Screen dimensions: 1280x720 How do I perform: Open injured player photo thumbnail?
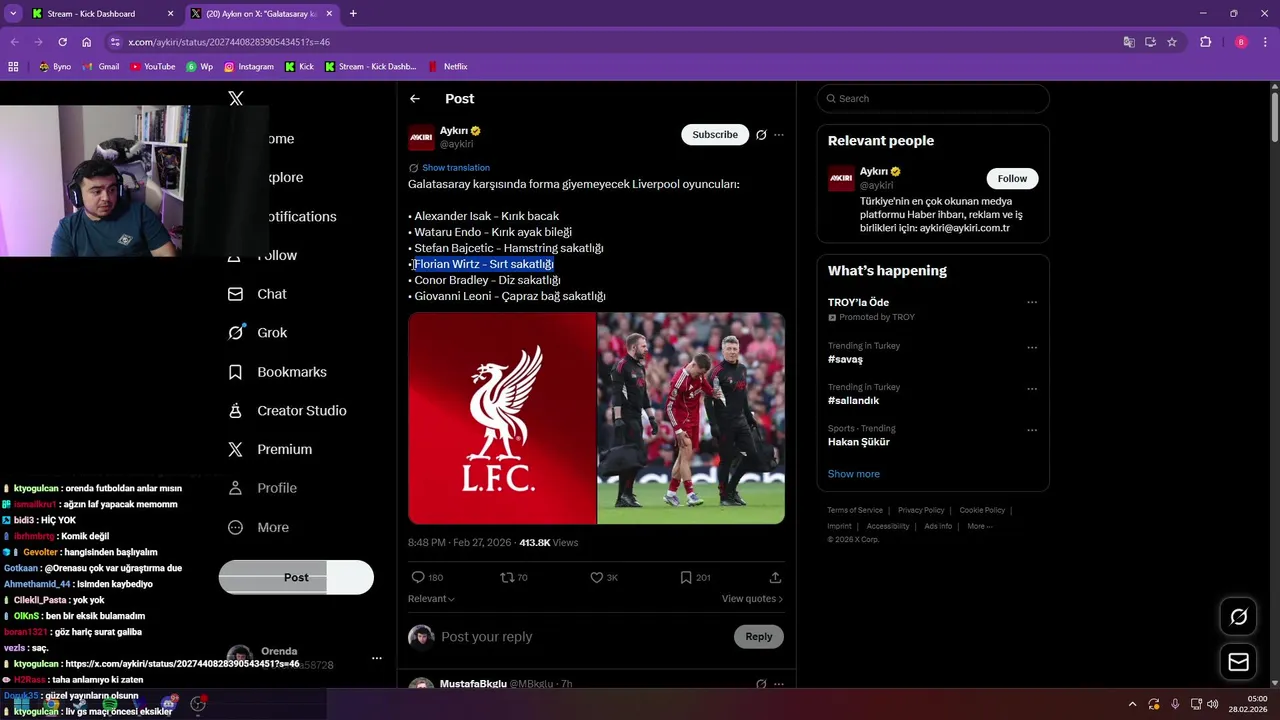[x=691, y=418]
